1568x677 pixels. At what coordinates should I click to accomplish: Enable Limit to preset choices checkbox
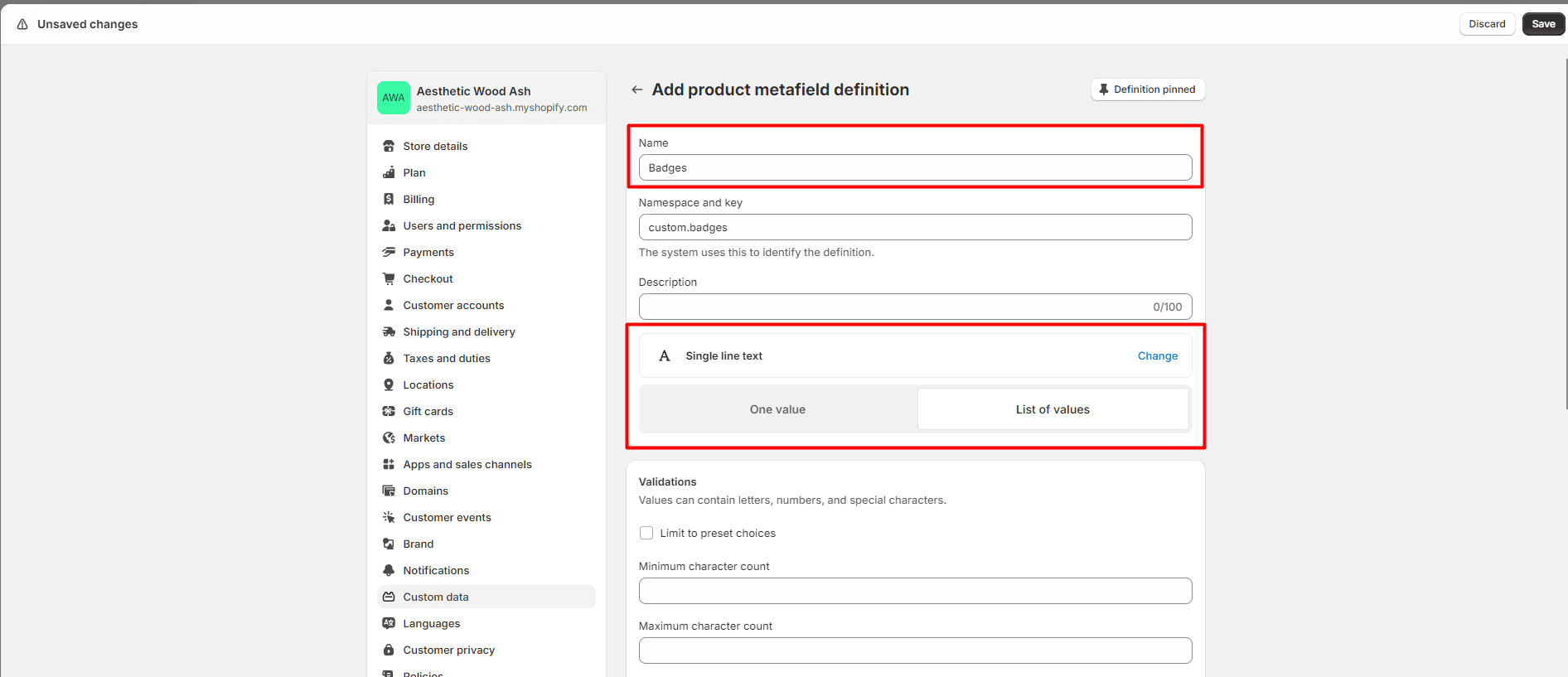point(646,533)
